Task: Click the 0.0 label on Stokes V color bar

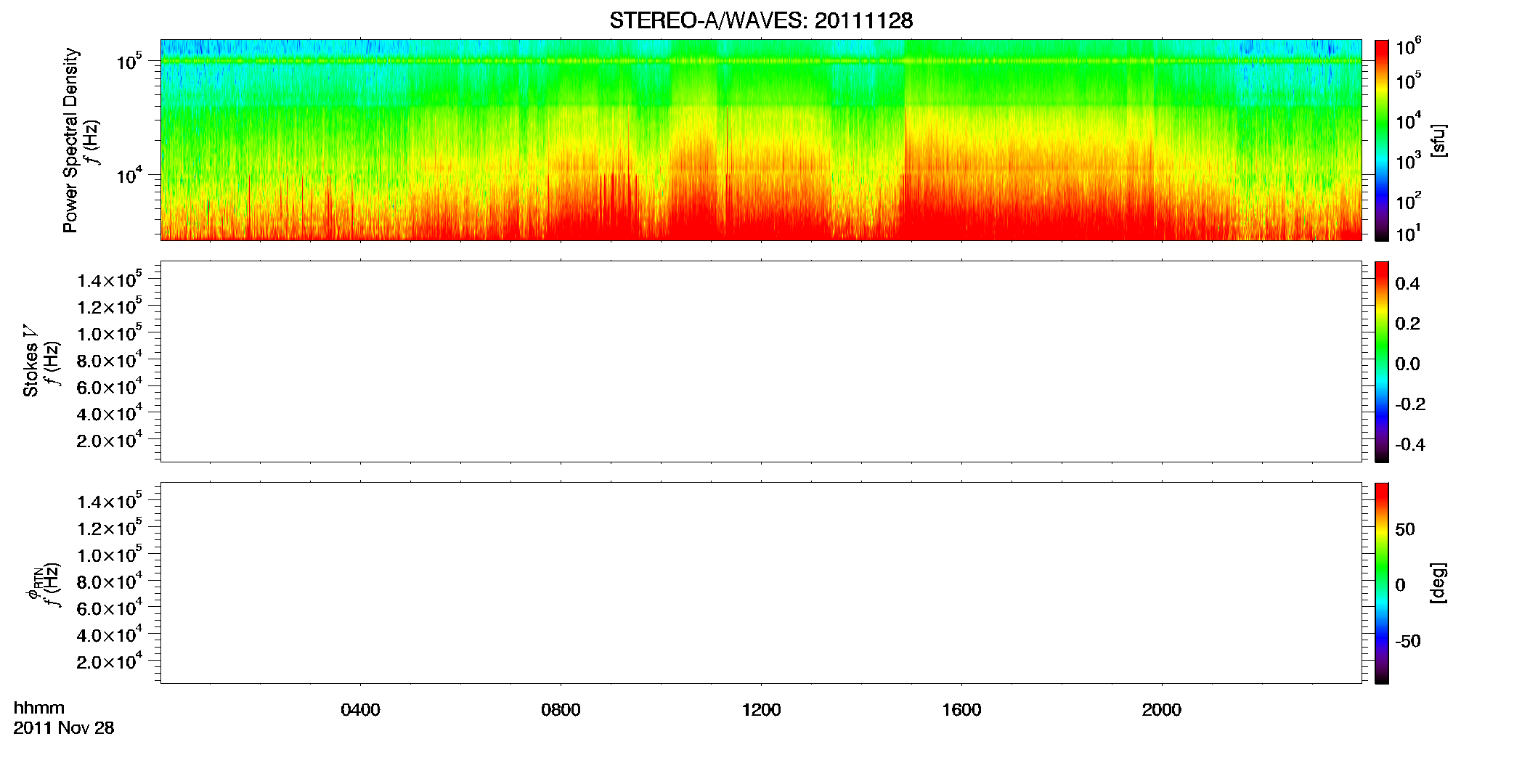Action: [1407, 364]
